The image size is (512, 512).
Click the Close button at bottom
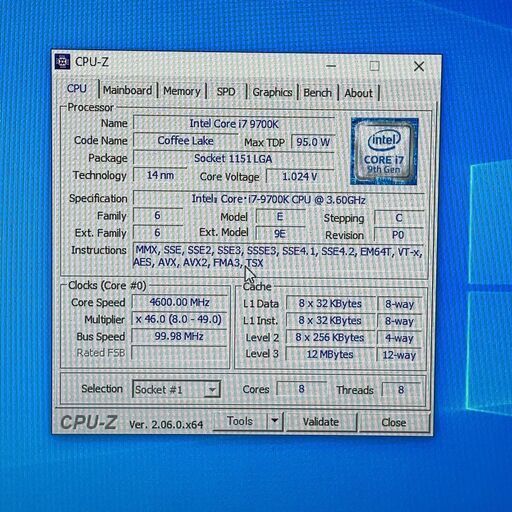point(394,423)
